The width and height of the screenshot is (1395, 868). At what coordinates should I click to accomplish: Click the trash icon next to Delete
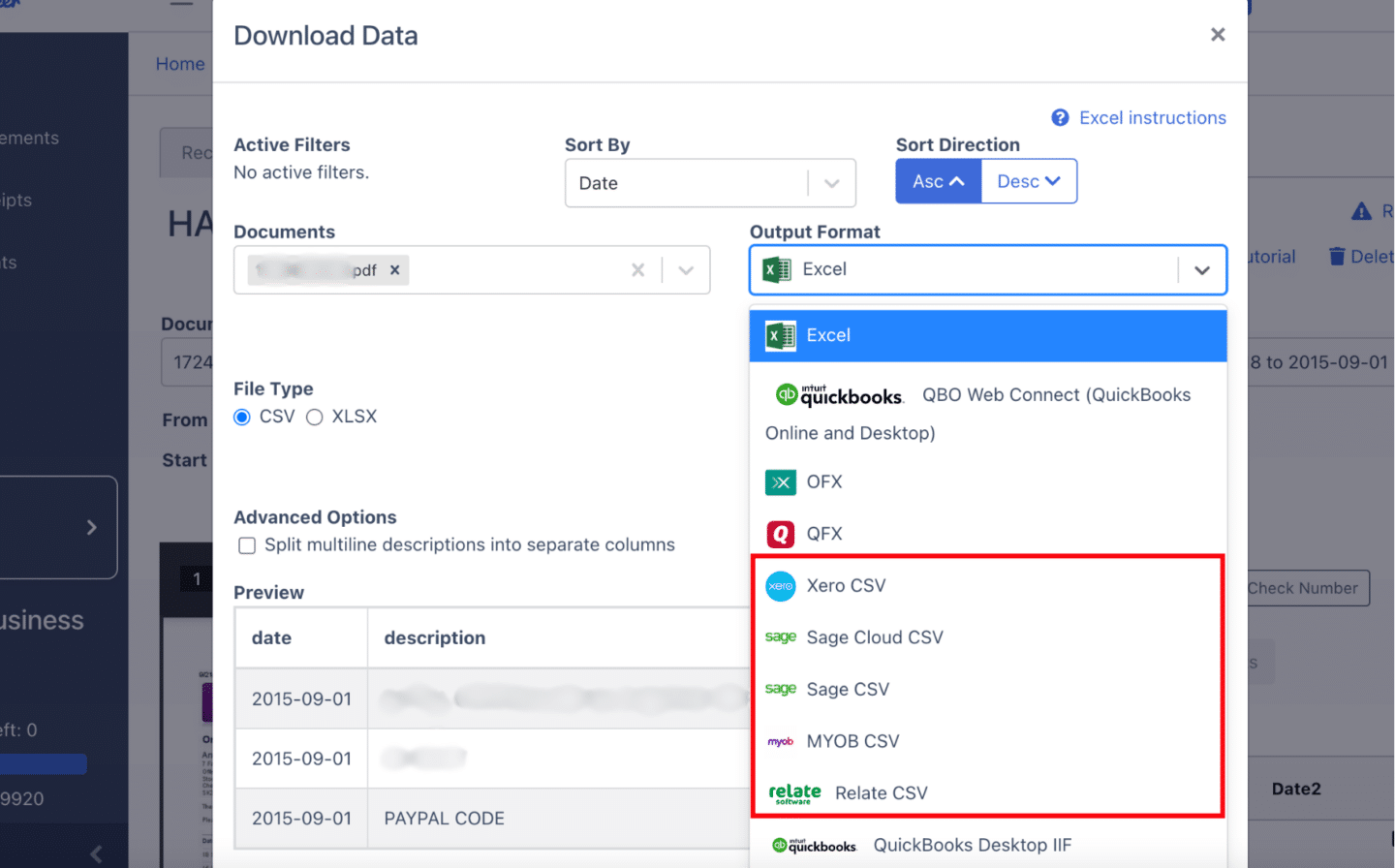[x=1337, y=256]
